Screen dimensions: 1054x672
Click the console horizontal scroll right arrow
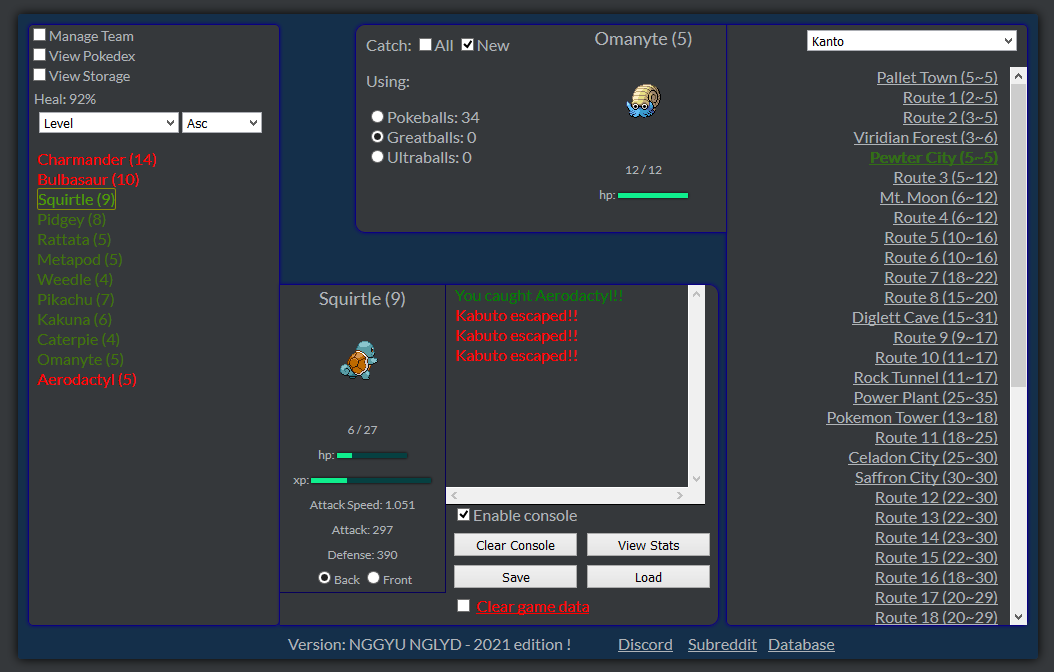coord(680,495)
